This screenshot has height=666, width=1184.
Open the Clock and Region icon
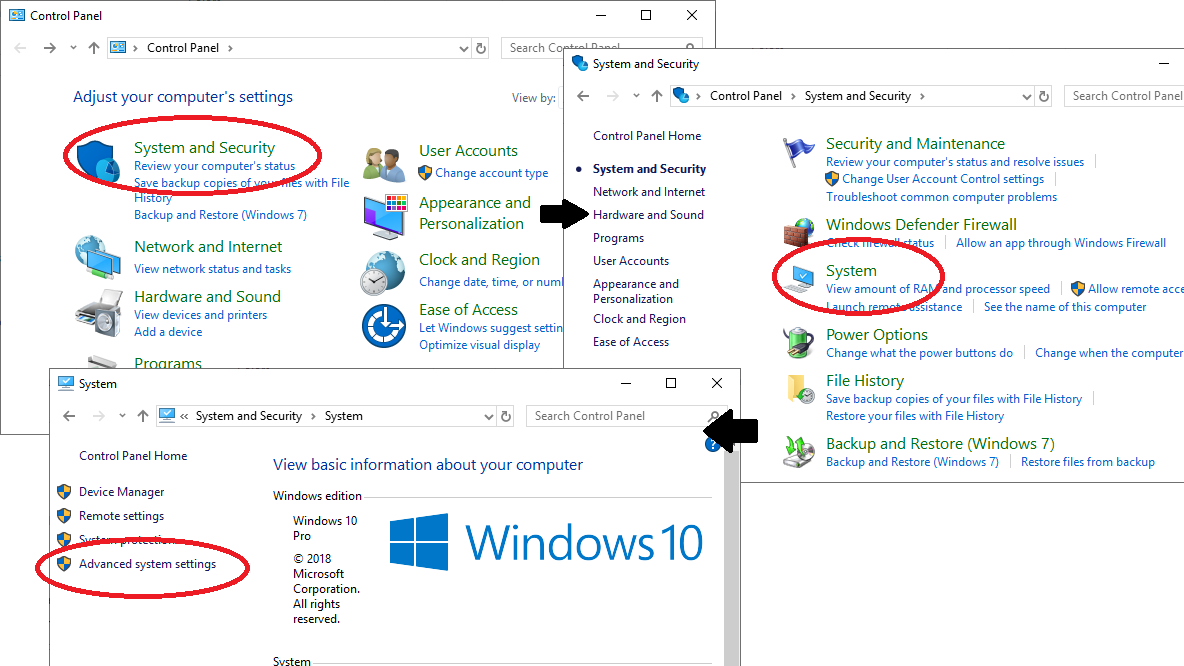tap(384, 271)
